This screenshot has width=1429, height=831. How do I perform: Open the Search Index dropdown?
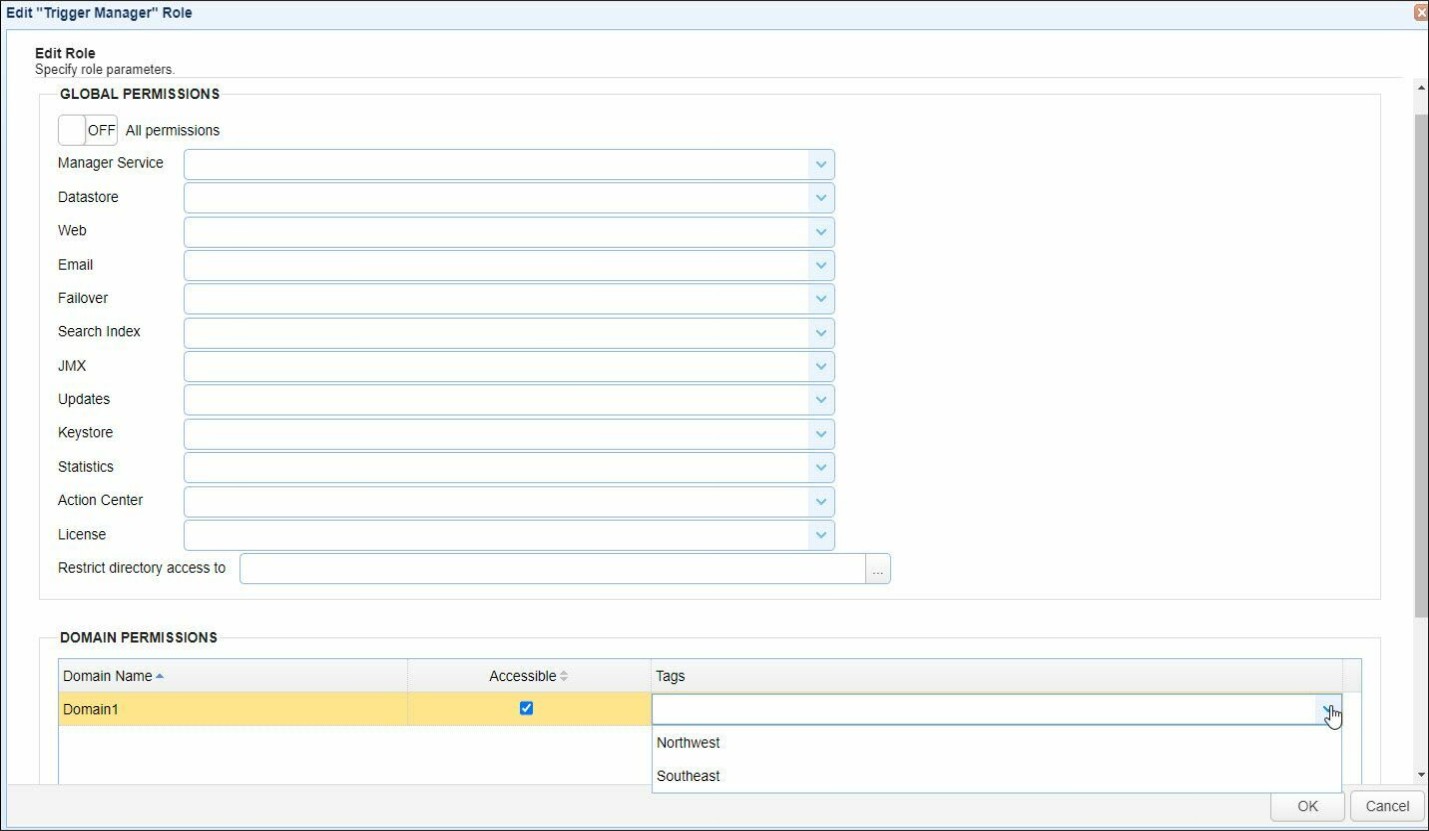pyautogui.click(x=820, y=333)
